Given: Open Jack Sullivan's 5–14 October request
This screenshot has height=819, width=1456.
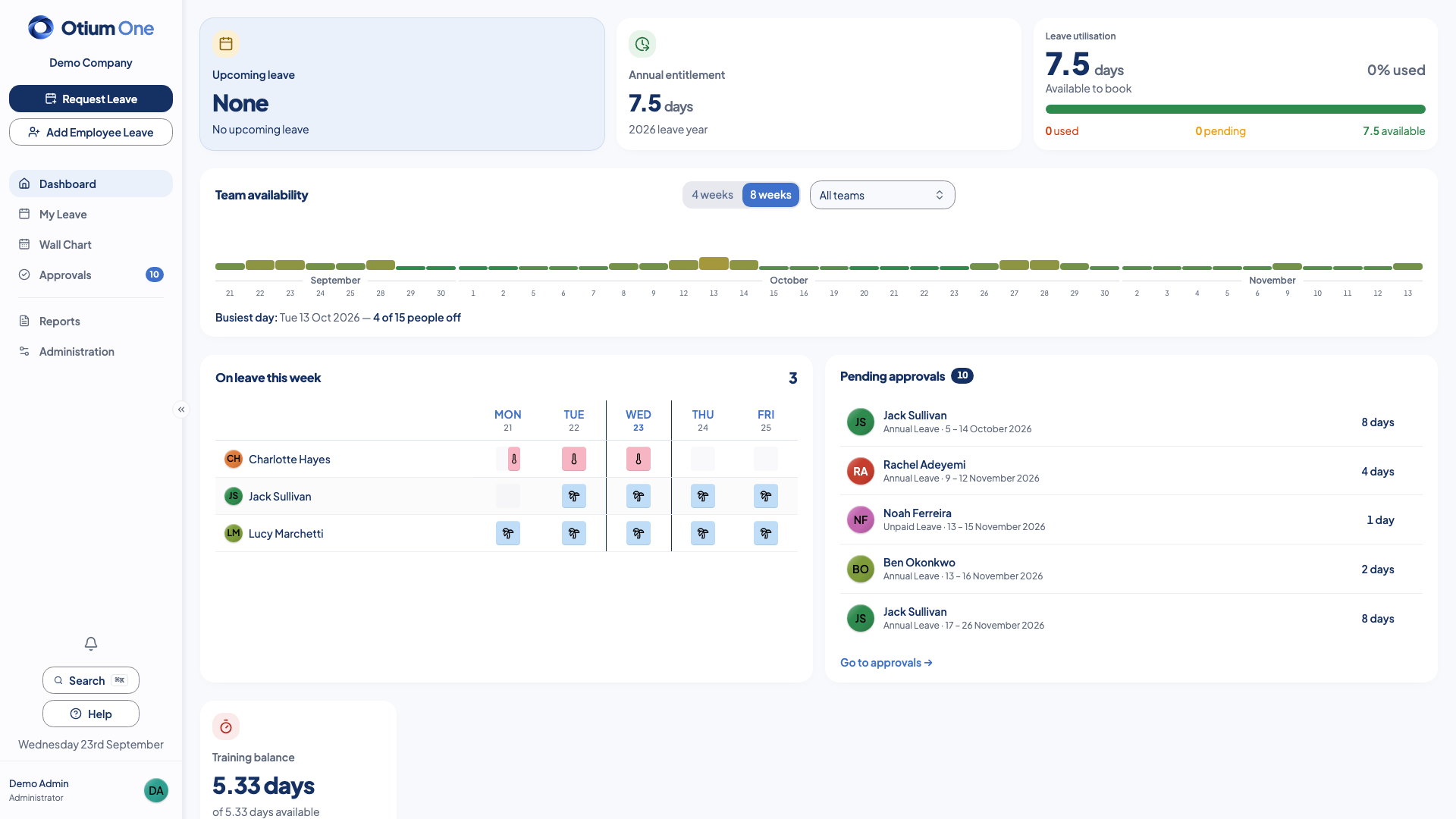Looking at the screenshot, I should click(x=1131, y=422).
